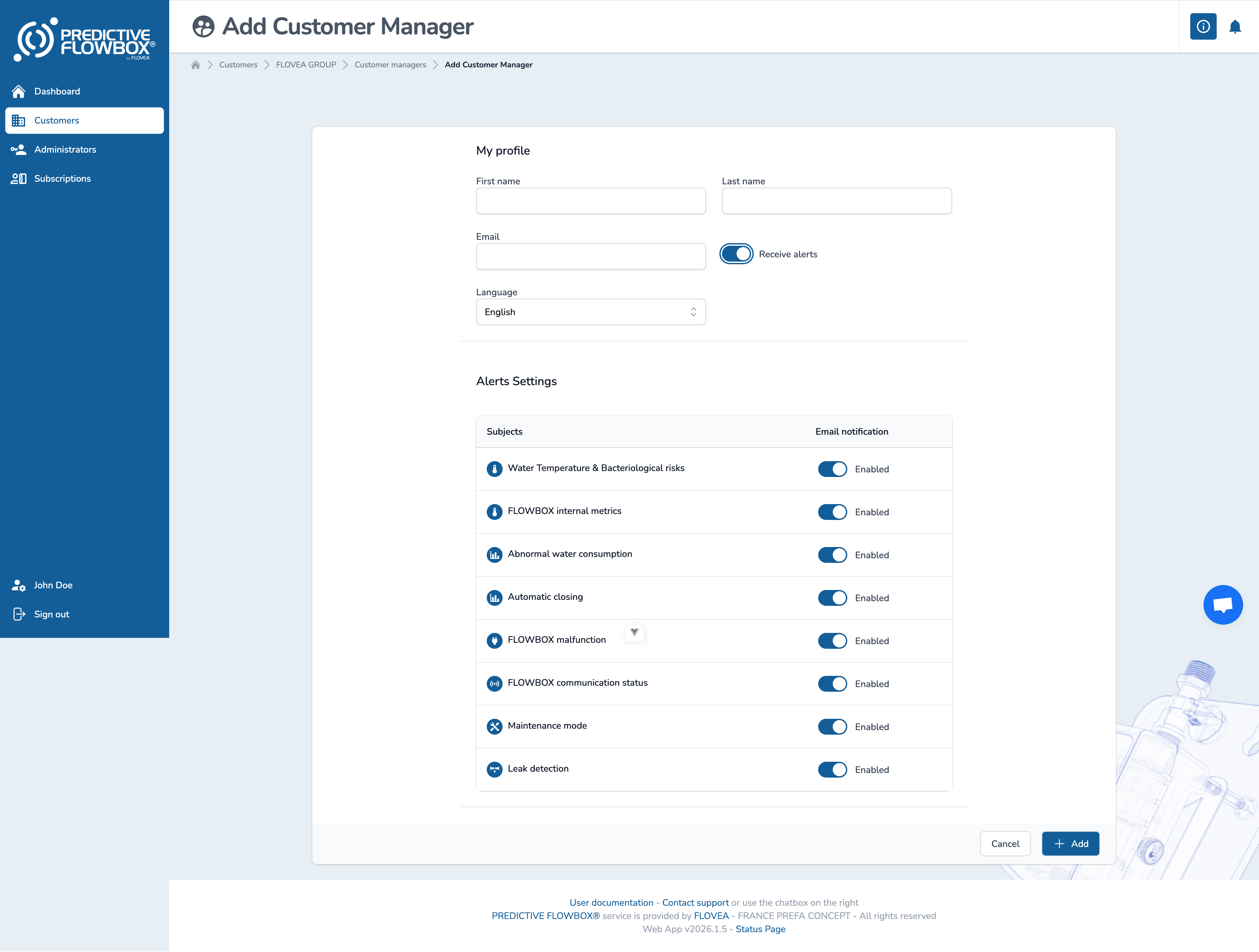Select the Dashboard icon in sidebar

pos(19,91)
